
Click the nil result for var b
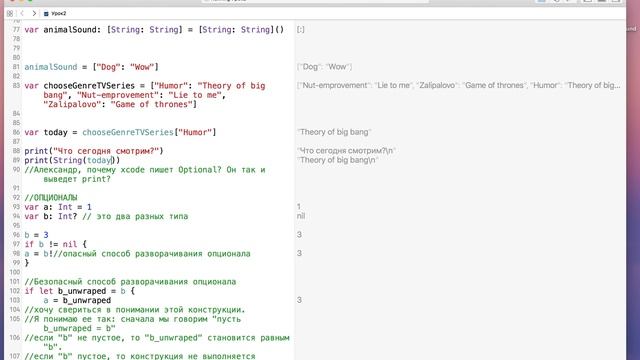301,216
